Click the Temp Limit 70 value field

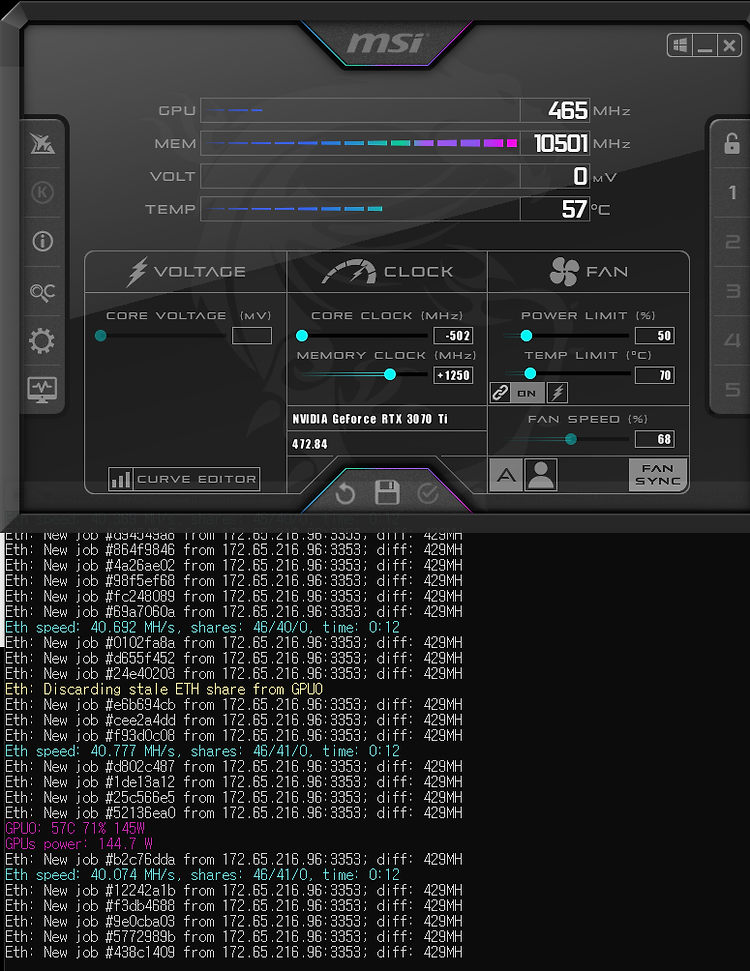[655, 375]
